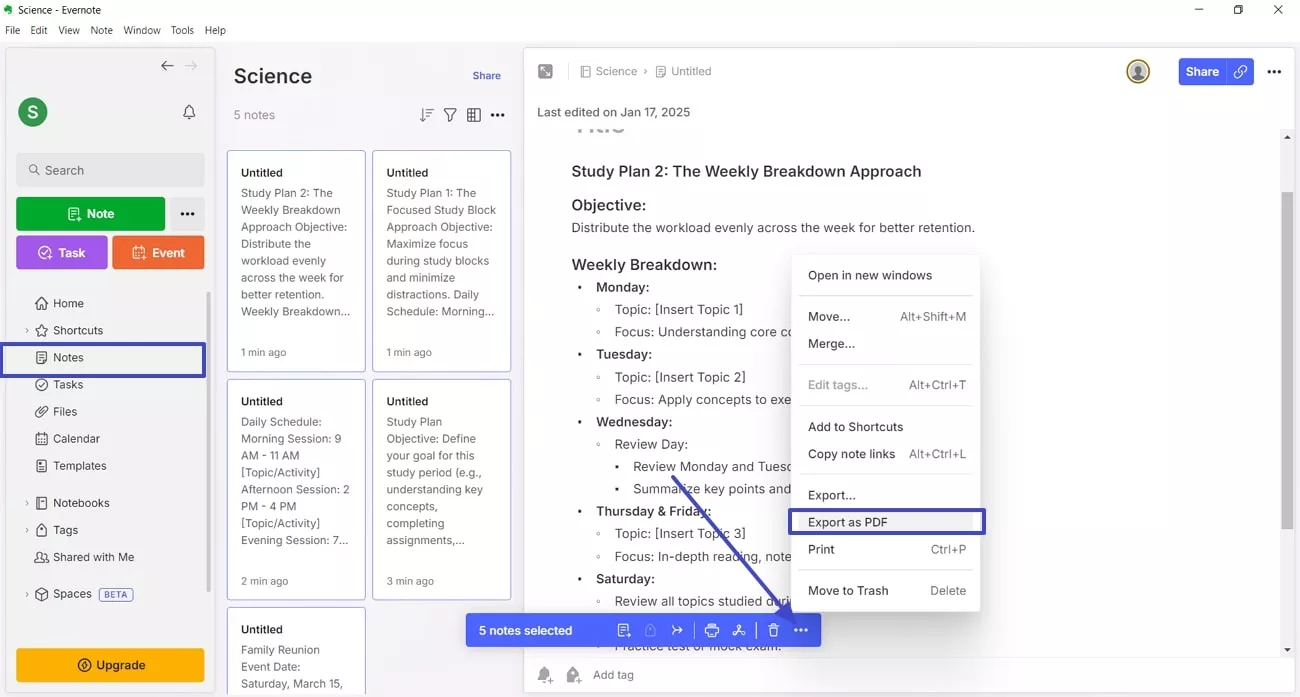Click Share for the Science notebook
The image size is (1300, 697).
click(x=486, y=75)
